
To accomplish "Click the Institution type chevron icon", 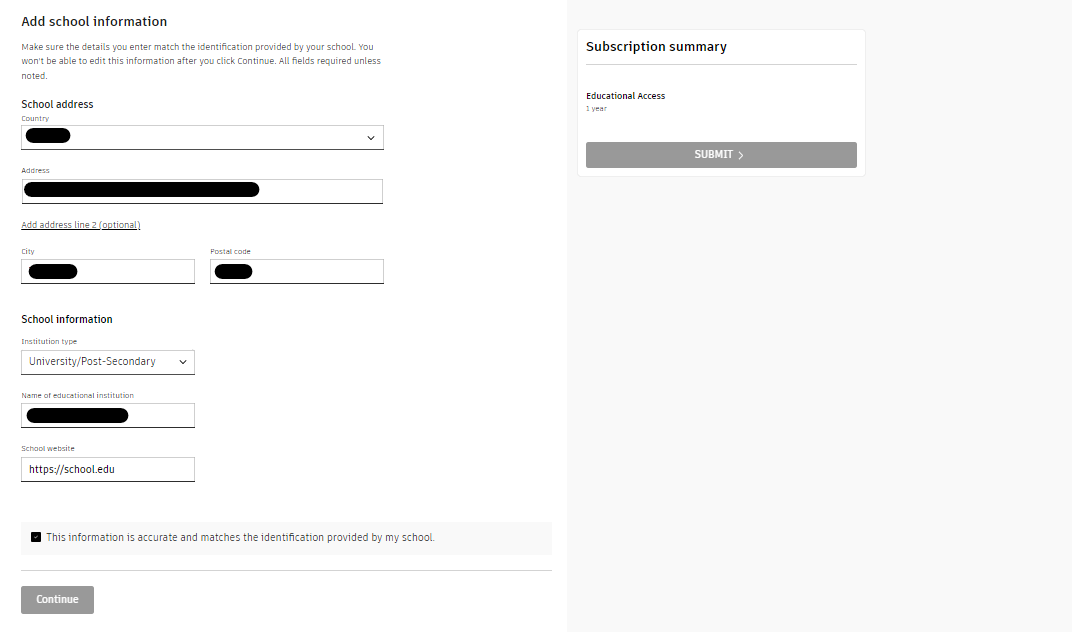I will pos(182,362).
